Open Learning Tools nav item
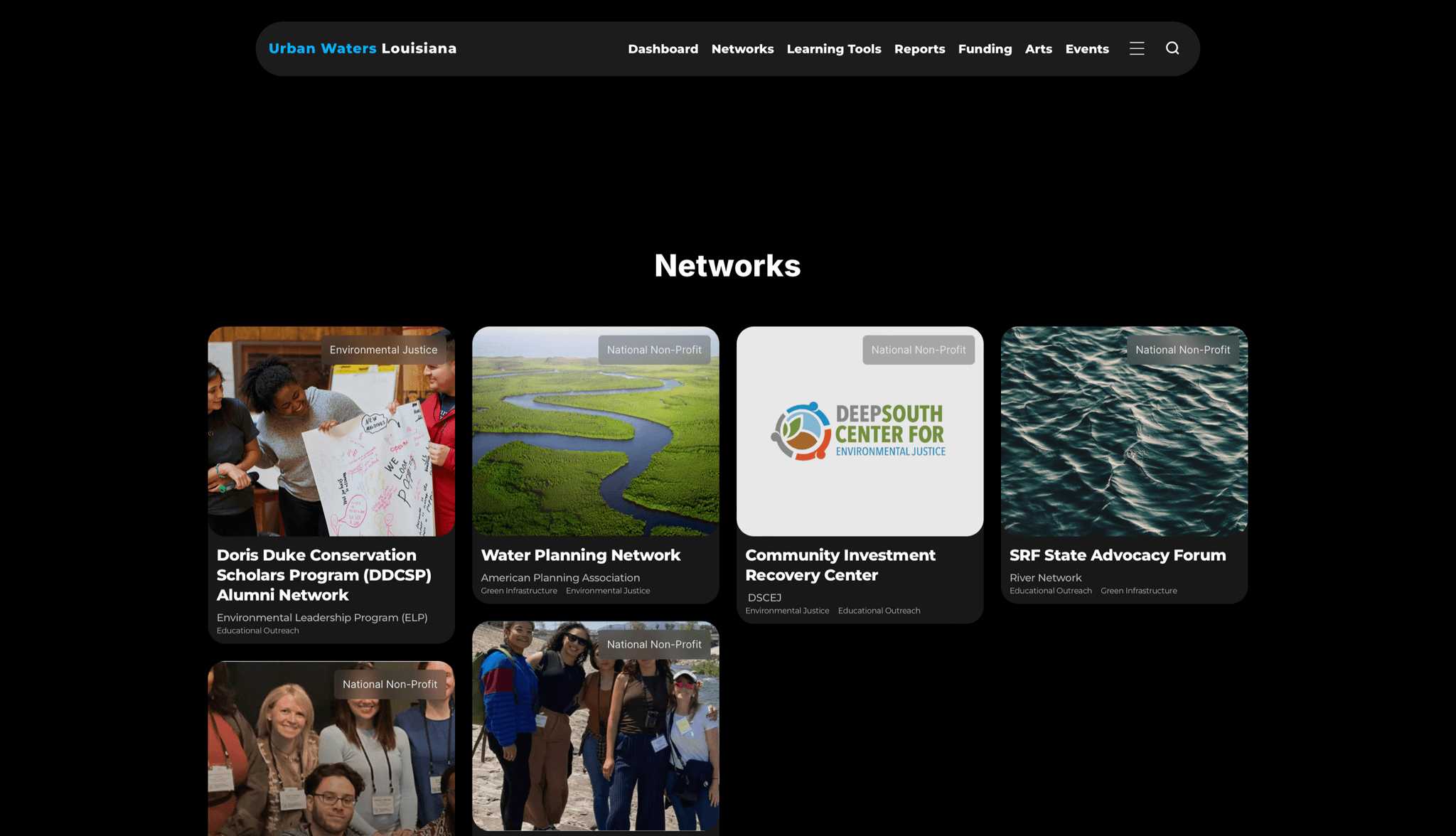 click(x=834, y=49)
